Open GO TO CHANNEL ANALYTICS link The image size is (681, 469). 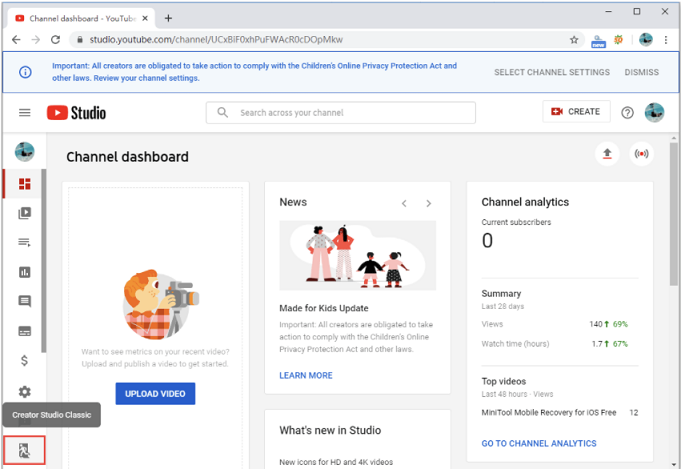(x=539, y=443)
